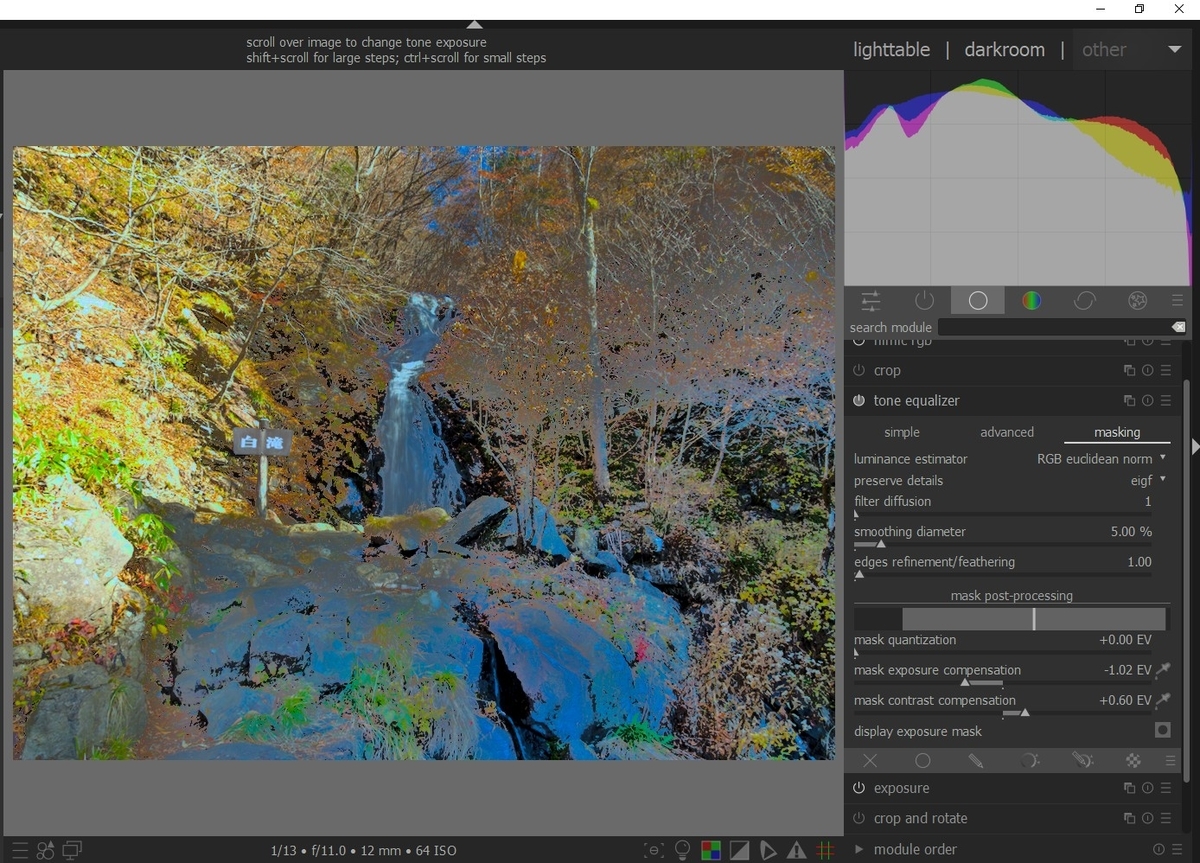
Task: Go to darkroom view
Action: tap(1004, 49)
